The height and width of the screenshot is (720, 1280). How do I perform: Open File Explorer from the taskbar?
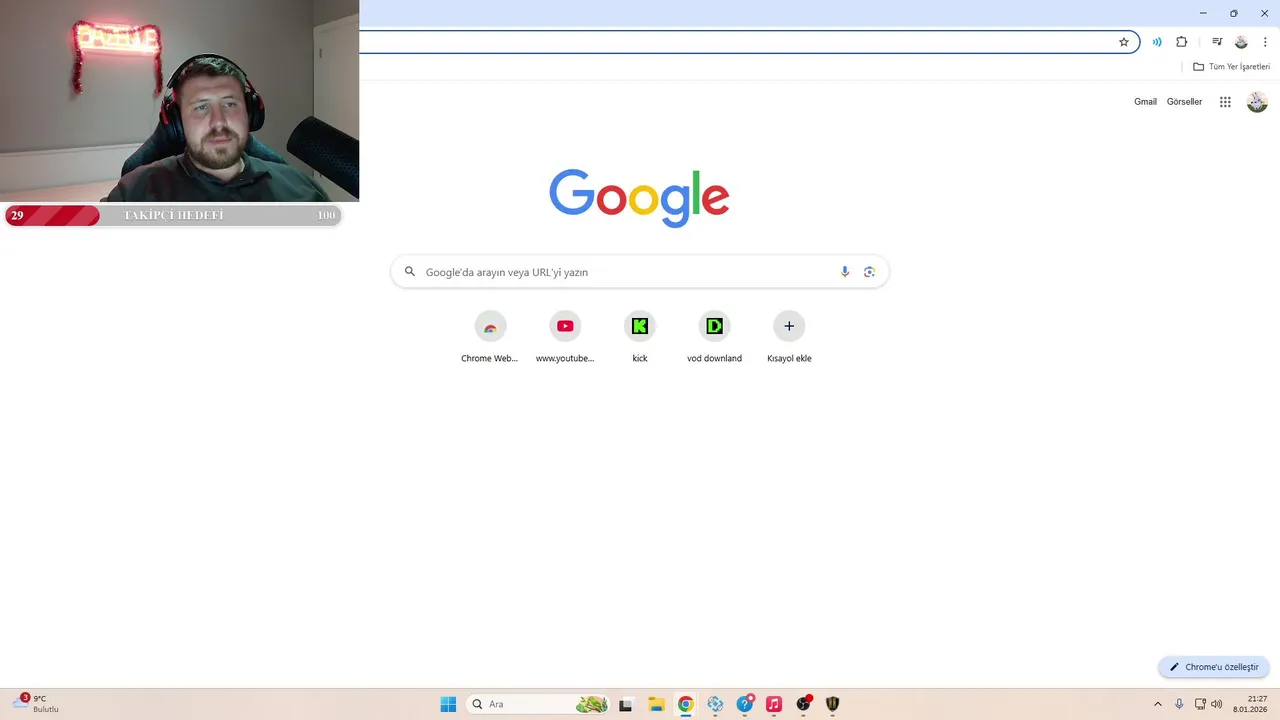point(656,704)
